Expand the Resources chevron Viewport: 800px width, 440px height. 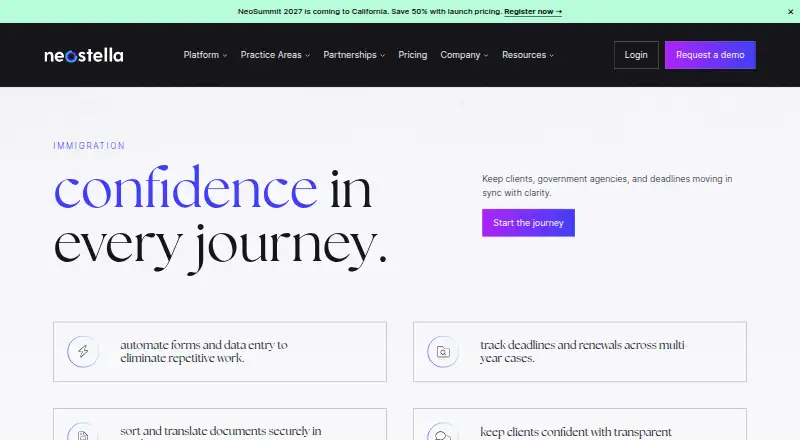coord(551,55)
